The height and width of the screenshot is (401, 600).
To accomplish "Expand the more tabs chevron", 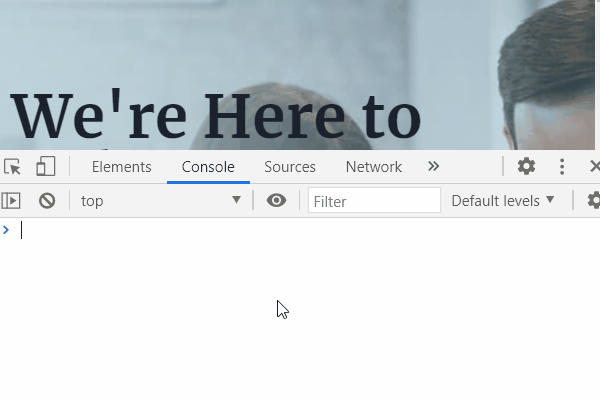I will tap(433, 166).
